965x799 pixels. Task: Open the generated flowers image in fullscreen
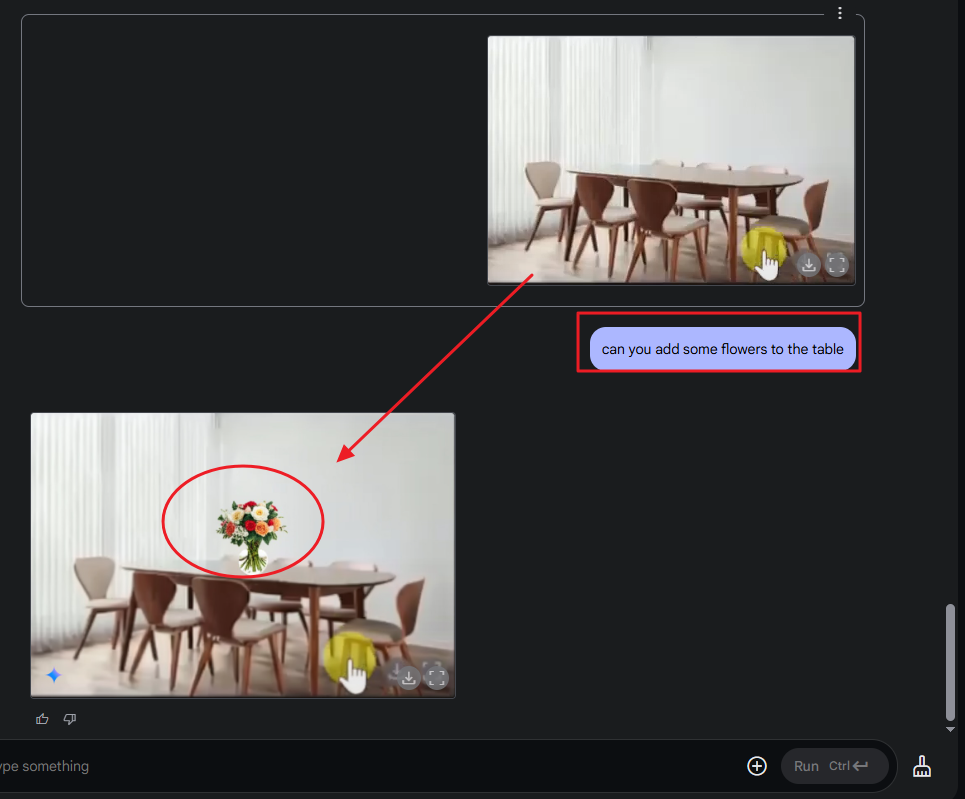click(436, 678)
